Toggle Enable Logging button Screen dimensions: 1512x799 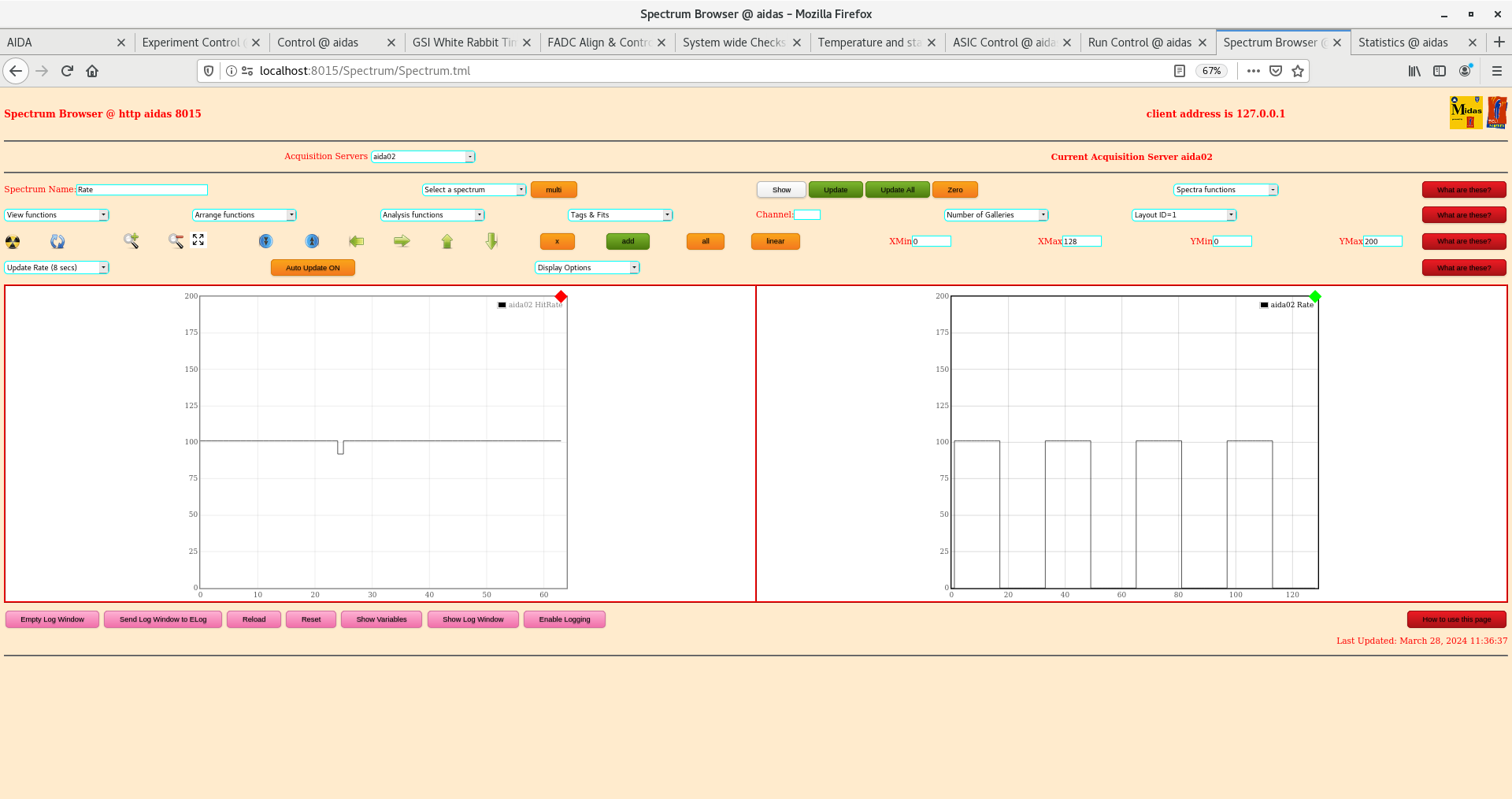click(x=564, y=619)
